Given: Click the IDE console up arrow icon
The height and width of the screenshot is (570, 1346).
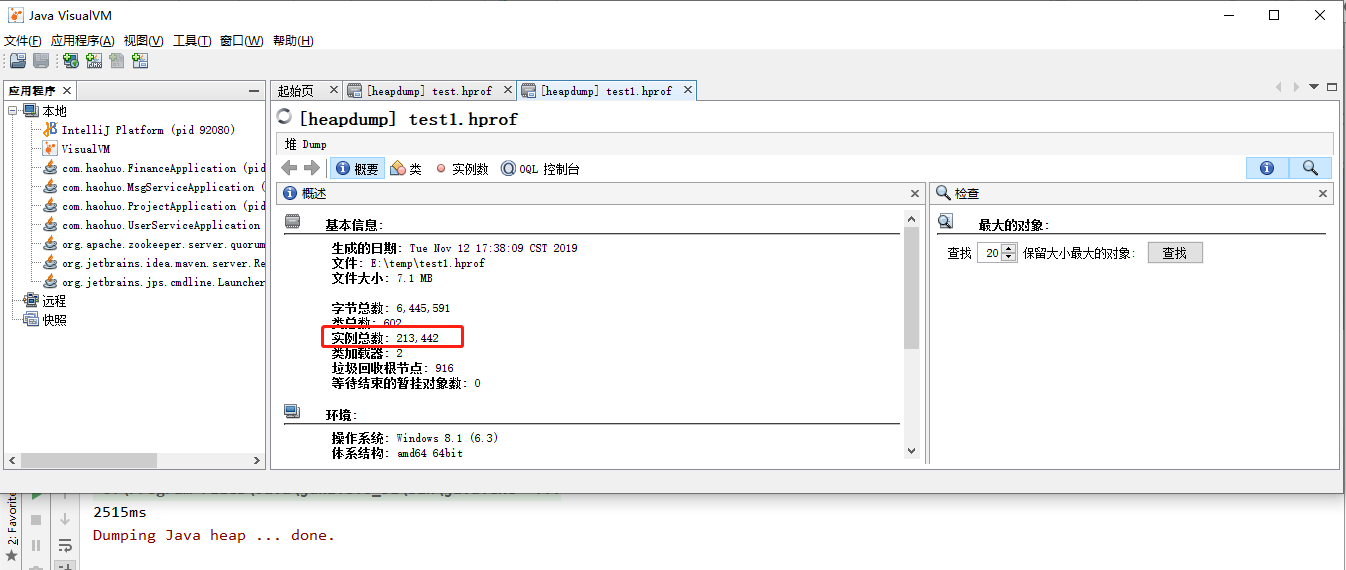Looking at the screenshot, I should (65, 496).
